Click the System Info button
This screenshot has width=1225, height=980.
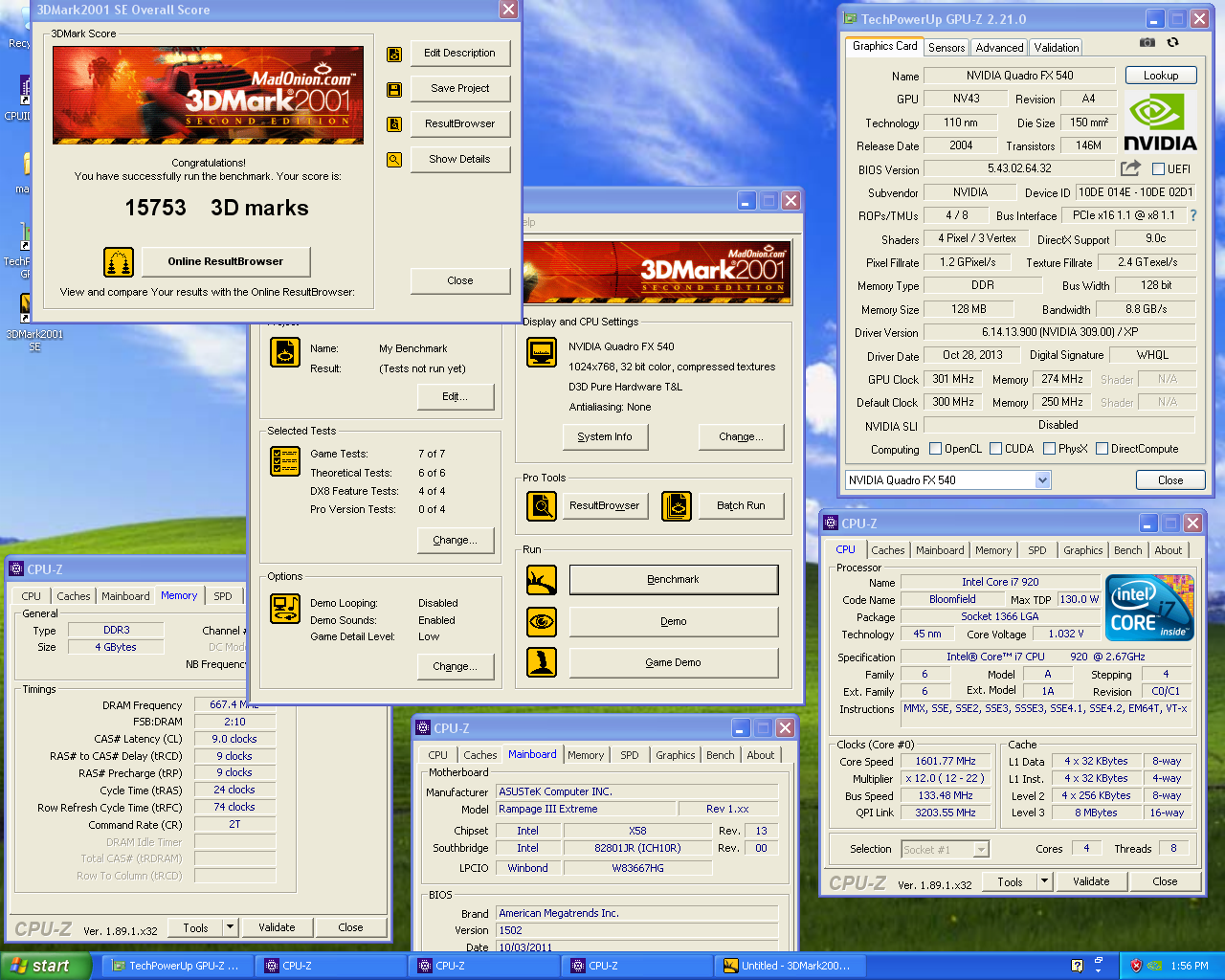605,436
